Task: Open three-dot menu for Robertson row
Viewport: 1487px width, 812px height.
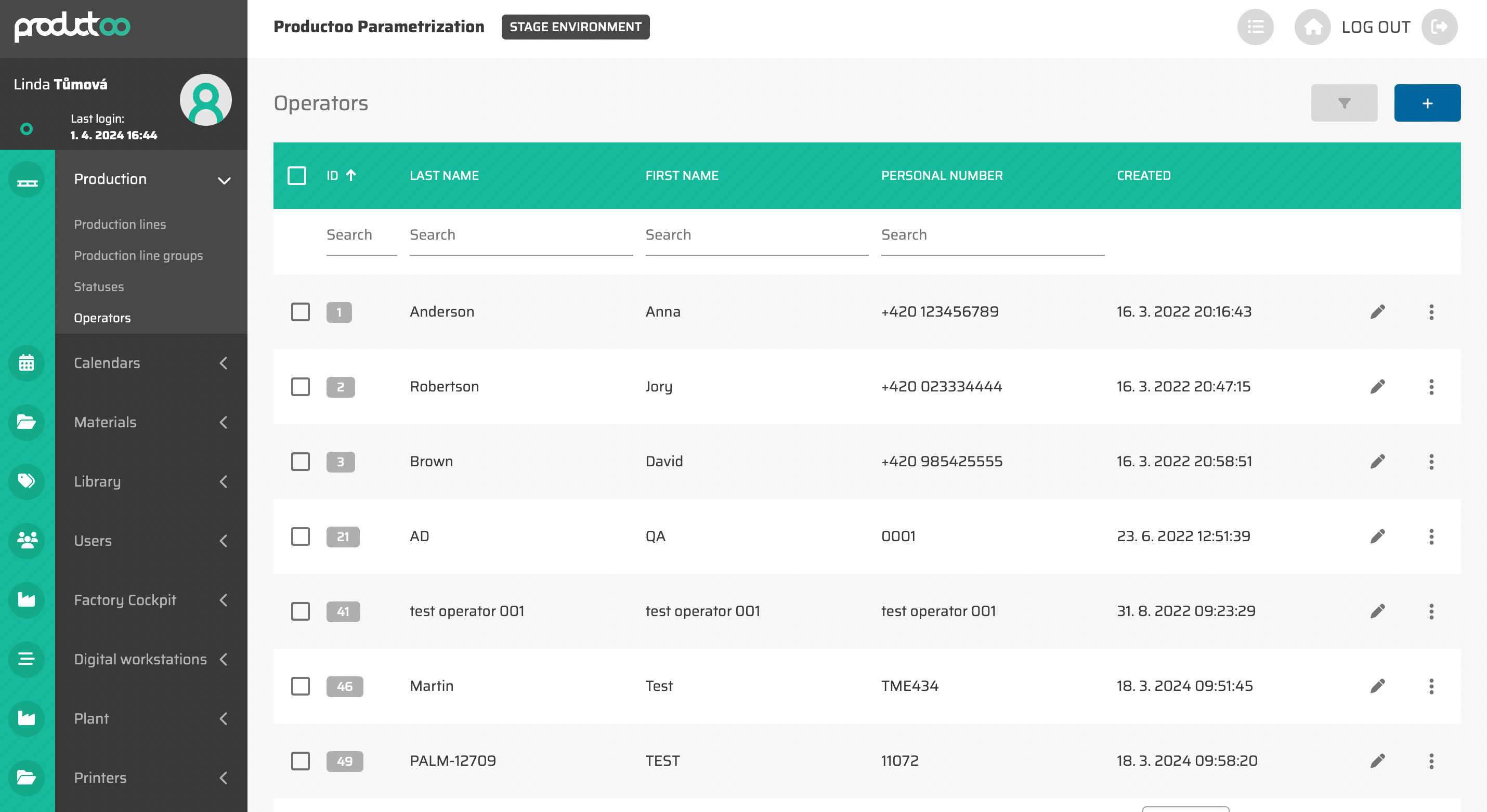Action: (x=1431, y=387)
